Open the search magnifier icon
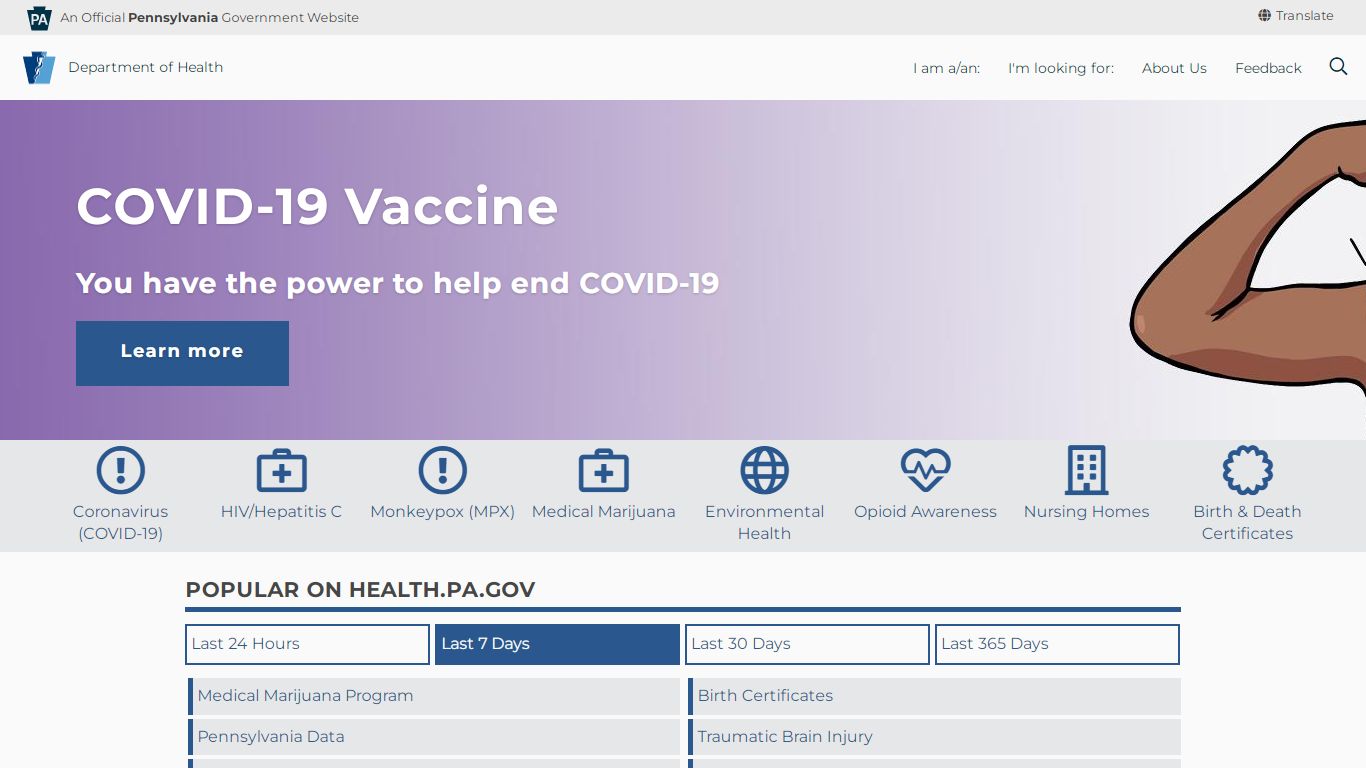This screenshot has height=768, width=1366. [x=1338, y=67]
